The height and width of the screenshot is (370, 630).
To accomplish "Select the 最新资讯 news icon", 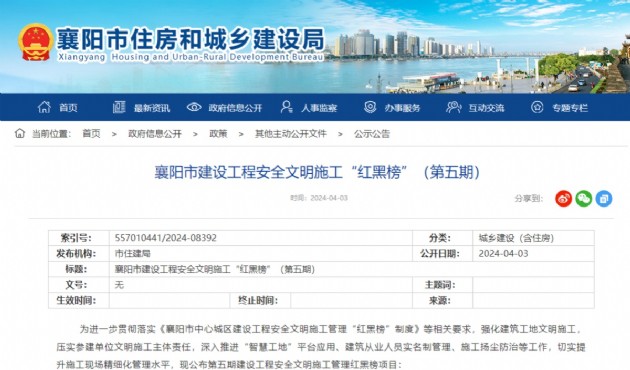I will coord(119,107).
